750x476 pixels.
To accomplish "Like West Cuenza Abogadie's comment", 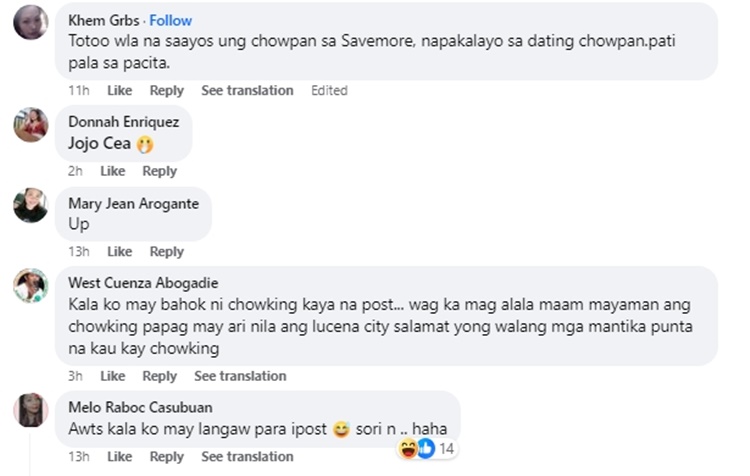I will pyautogui.click(x=112, y=376).
